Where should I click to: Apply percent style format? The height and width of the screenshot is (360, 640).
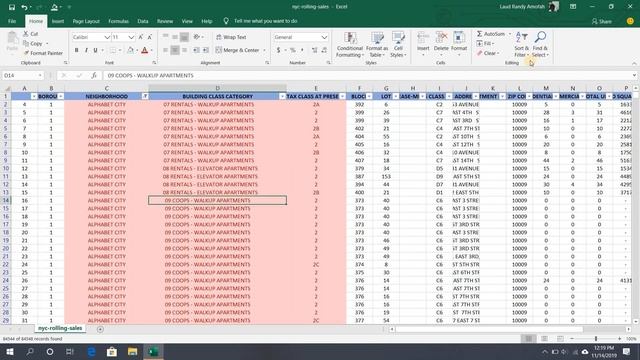click(293, 50)
